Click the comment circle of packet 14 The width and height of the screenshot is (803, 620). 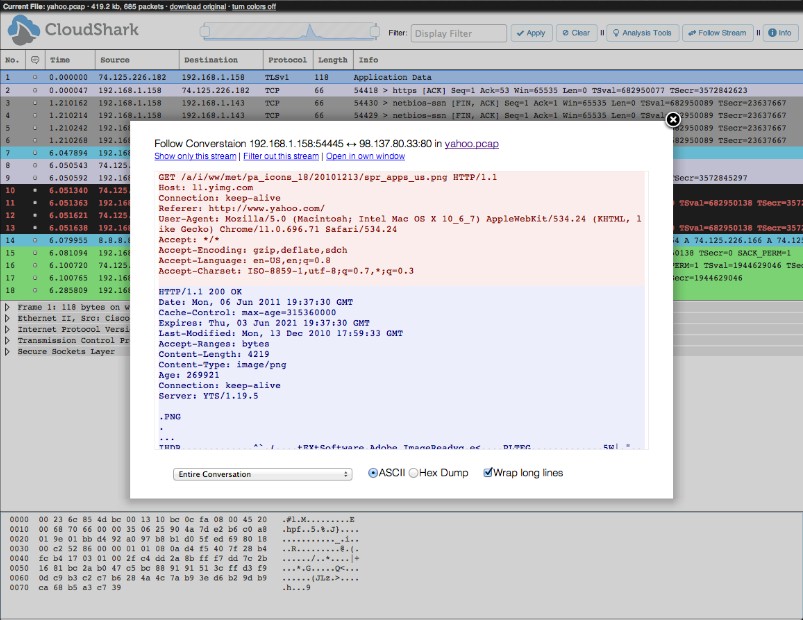pyautogui.click(x=35, y=241)
